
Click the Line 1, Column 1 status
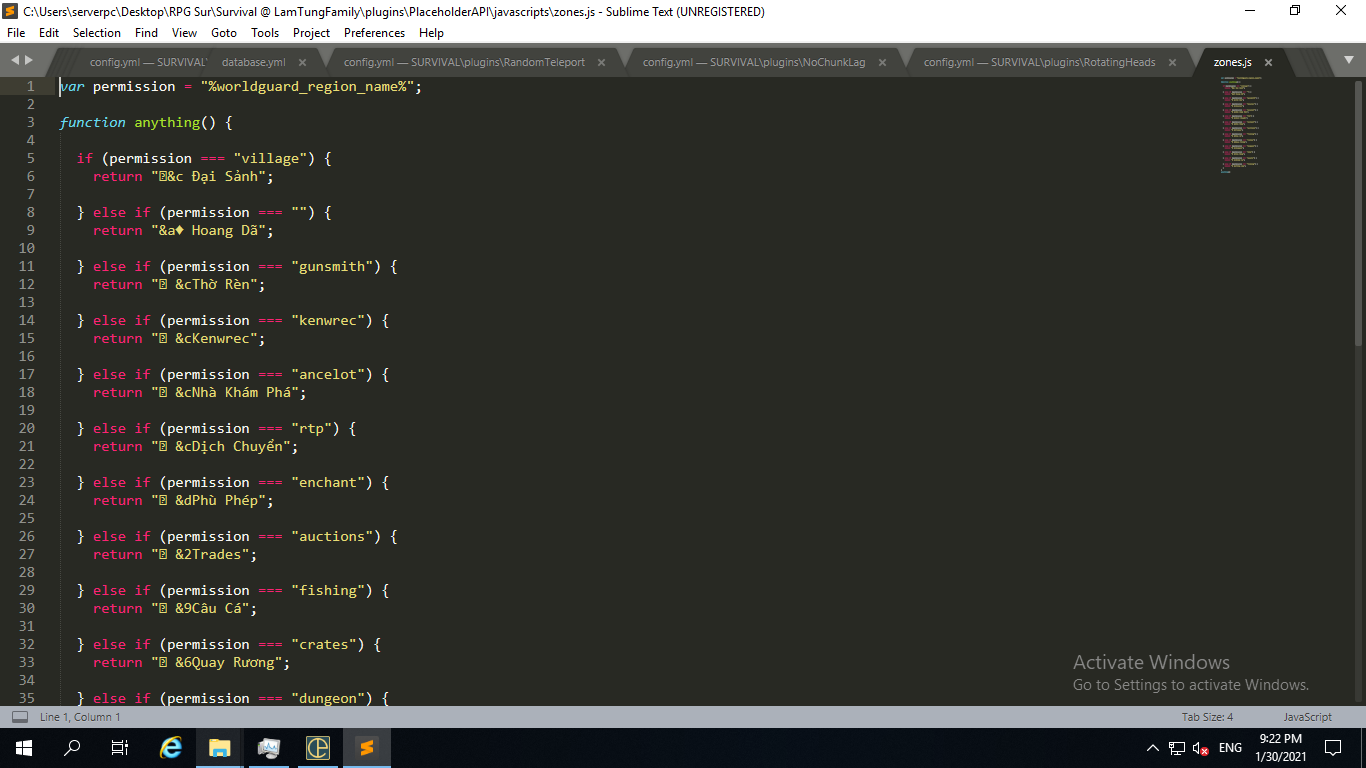[80, 717]
